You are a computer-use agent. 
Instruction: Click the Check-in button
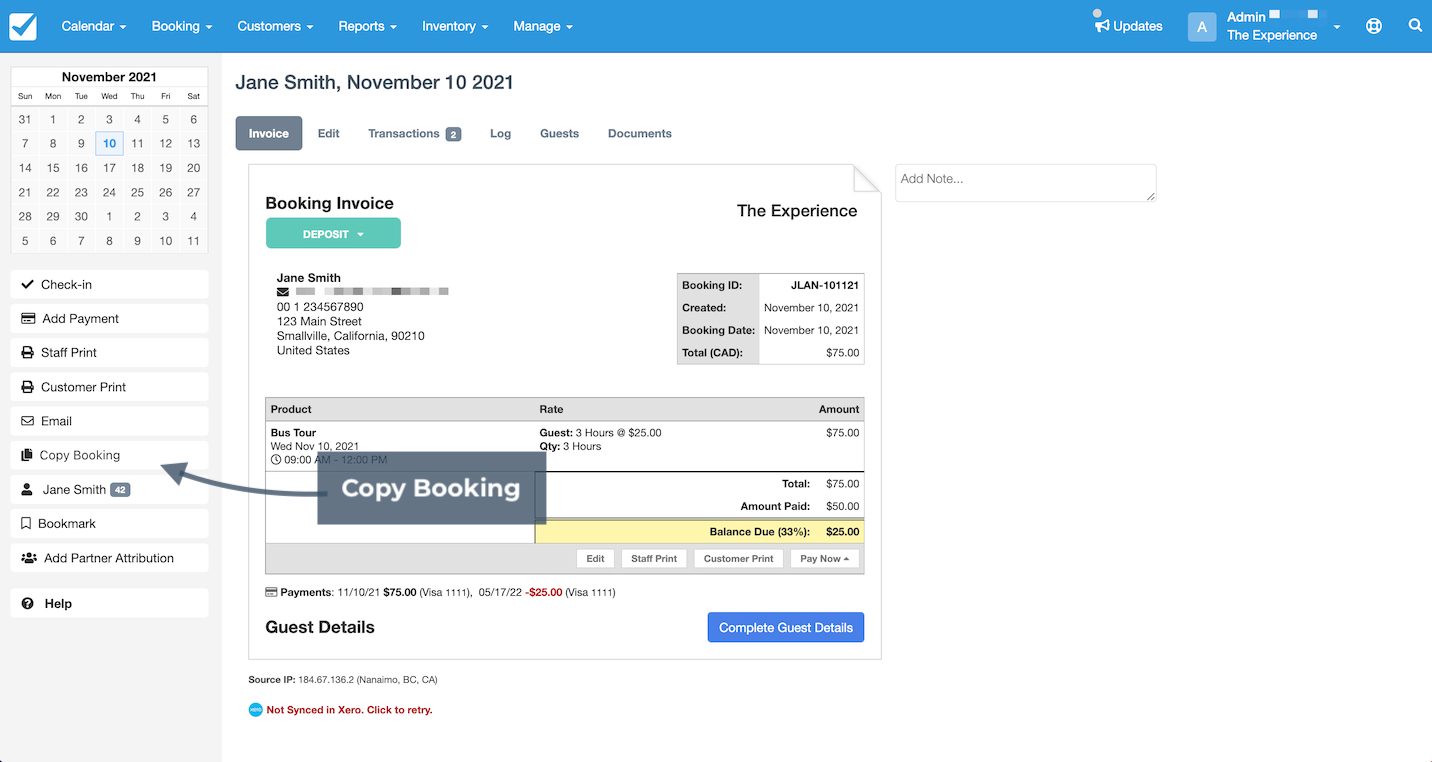(x=110, y=284)
